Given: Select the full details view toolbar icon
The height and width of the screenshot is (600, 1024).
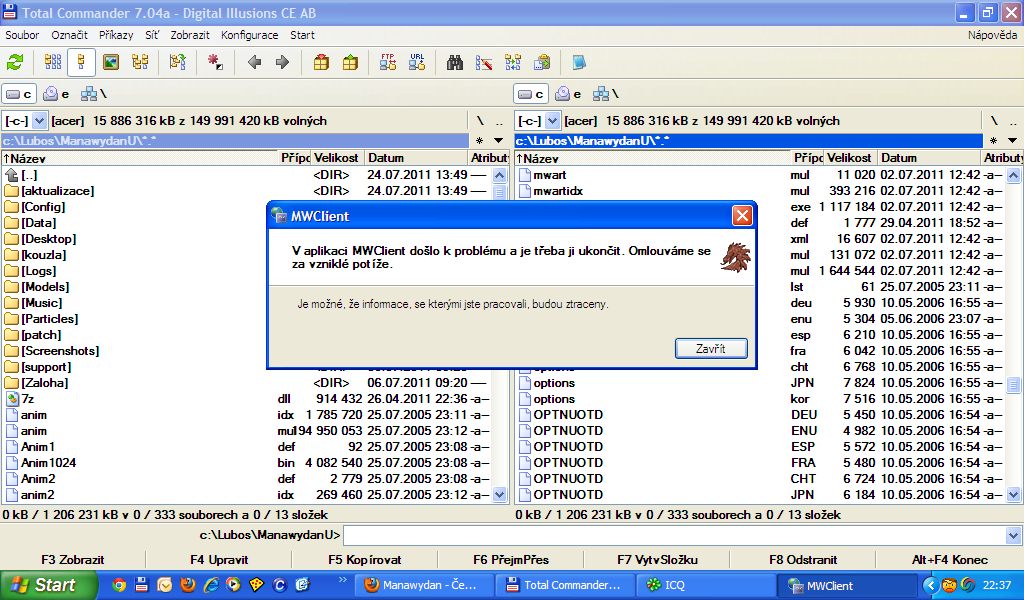Looking at the screenshot, I should [82, 63].
